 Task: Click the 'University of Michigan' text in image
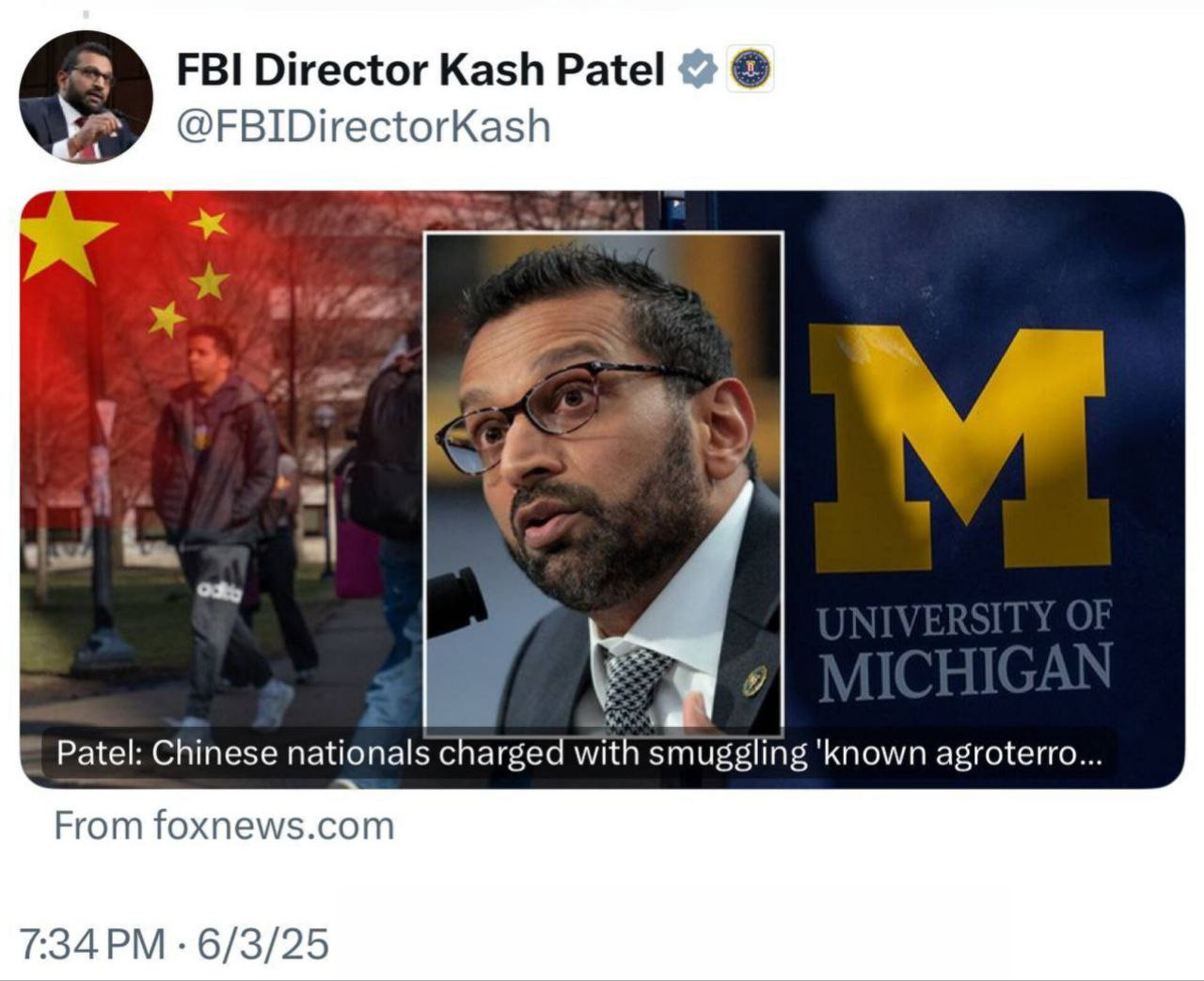pos(964,649)
